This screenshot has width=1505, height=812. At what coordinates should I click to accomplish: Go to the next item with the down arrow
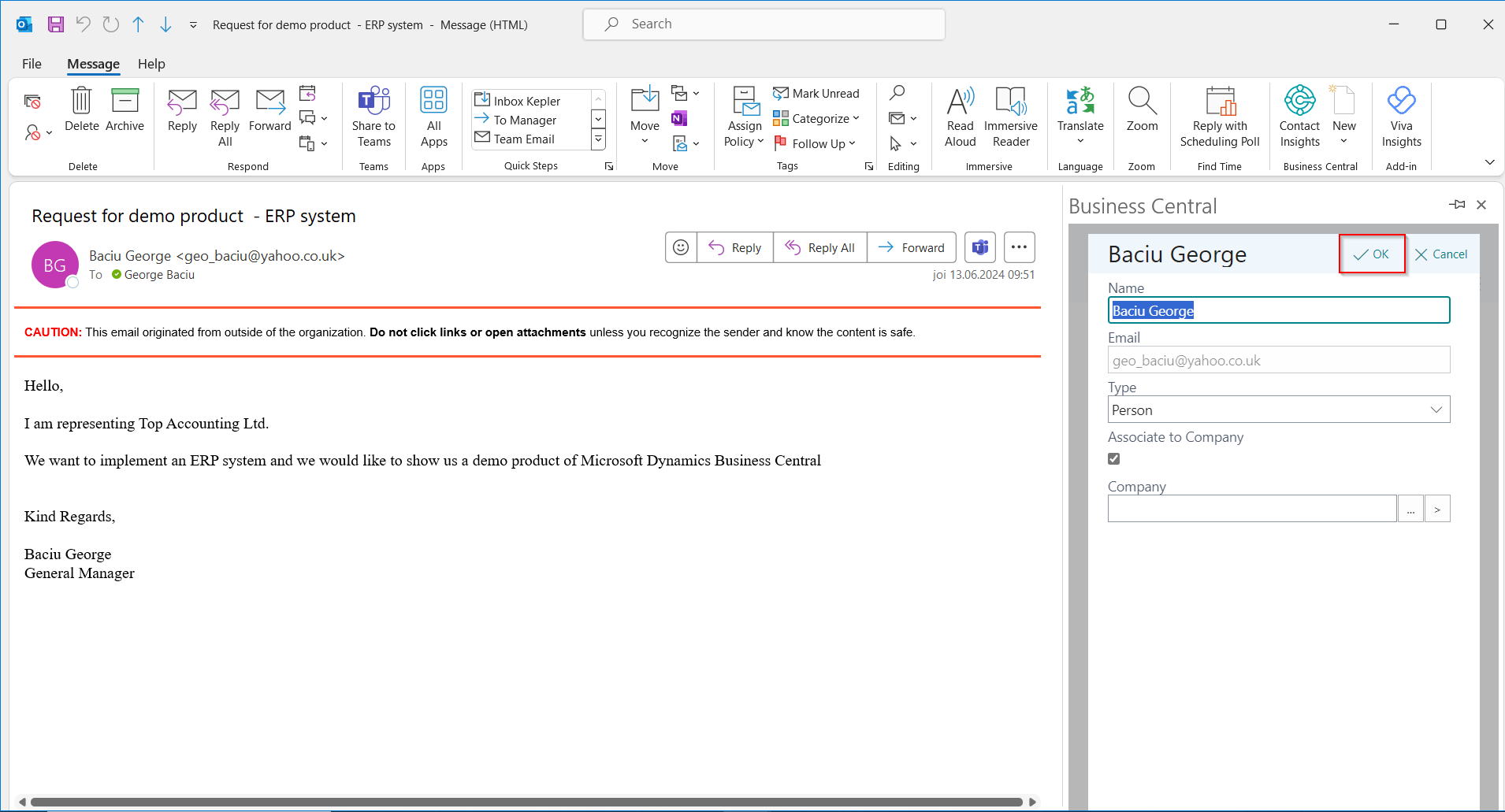click(x=165, y=24)
